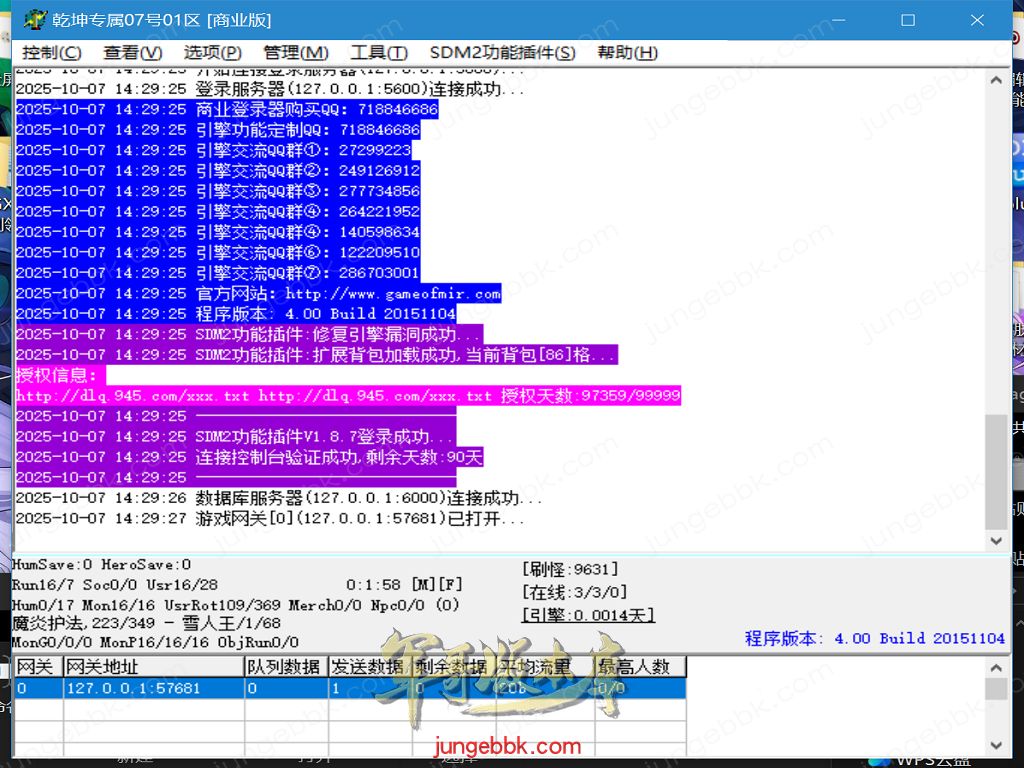Open the 查看(V) menu
This screenshot has width=1024, height=768.
point(132,53)
